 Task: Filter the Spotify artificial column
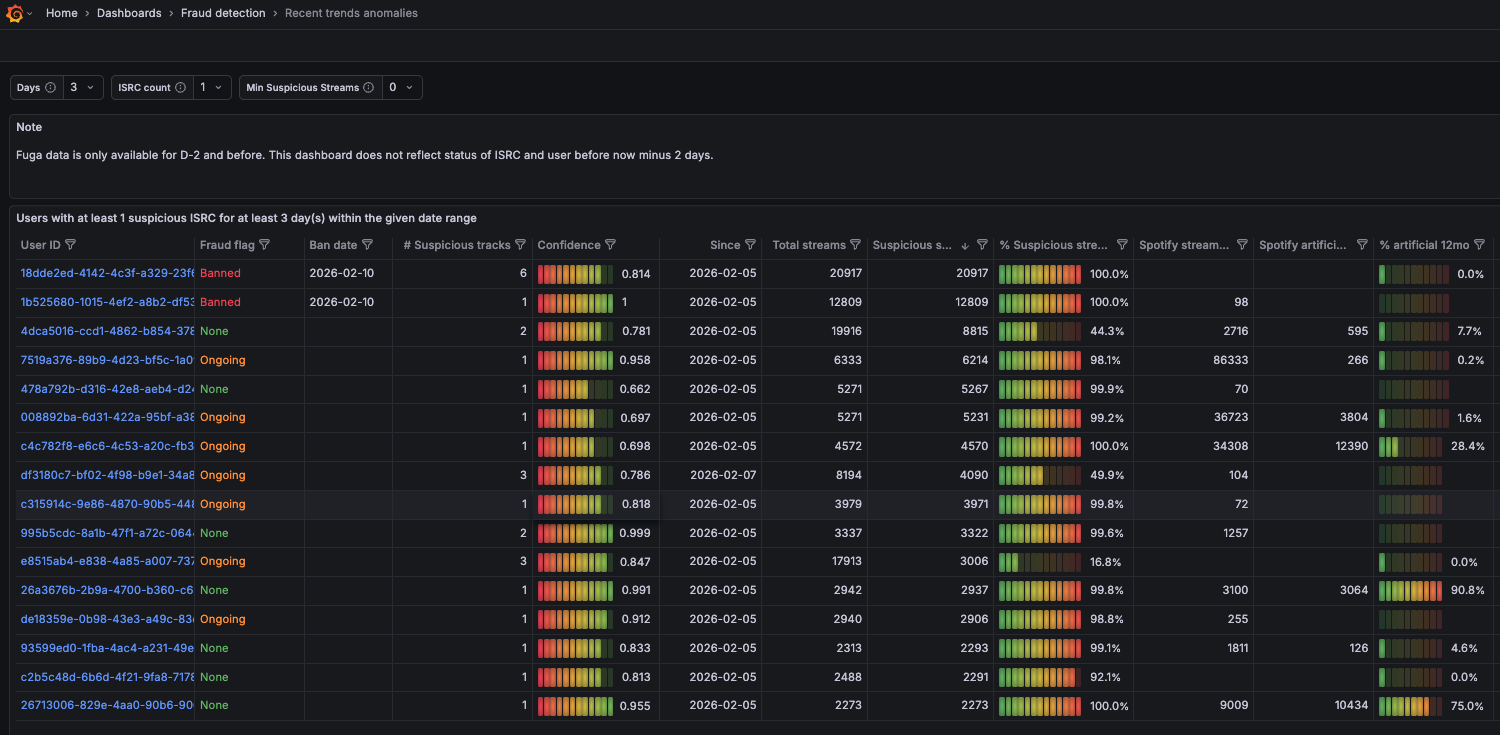coord(1362,245)
